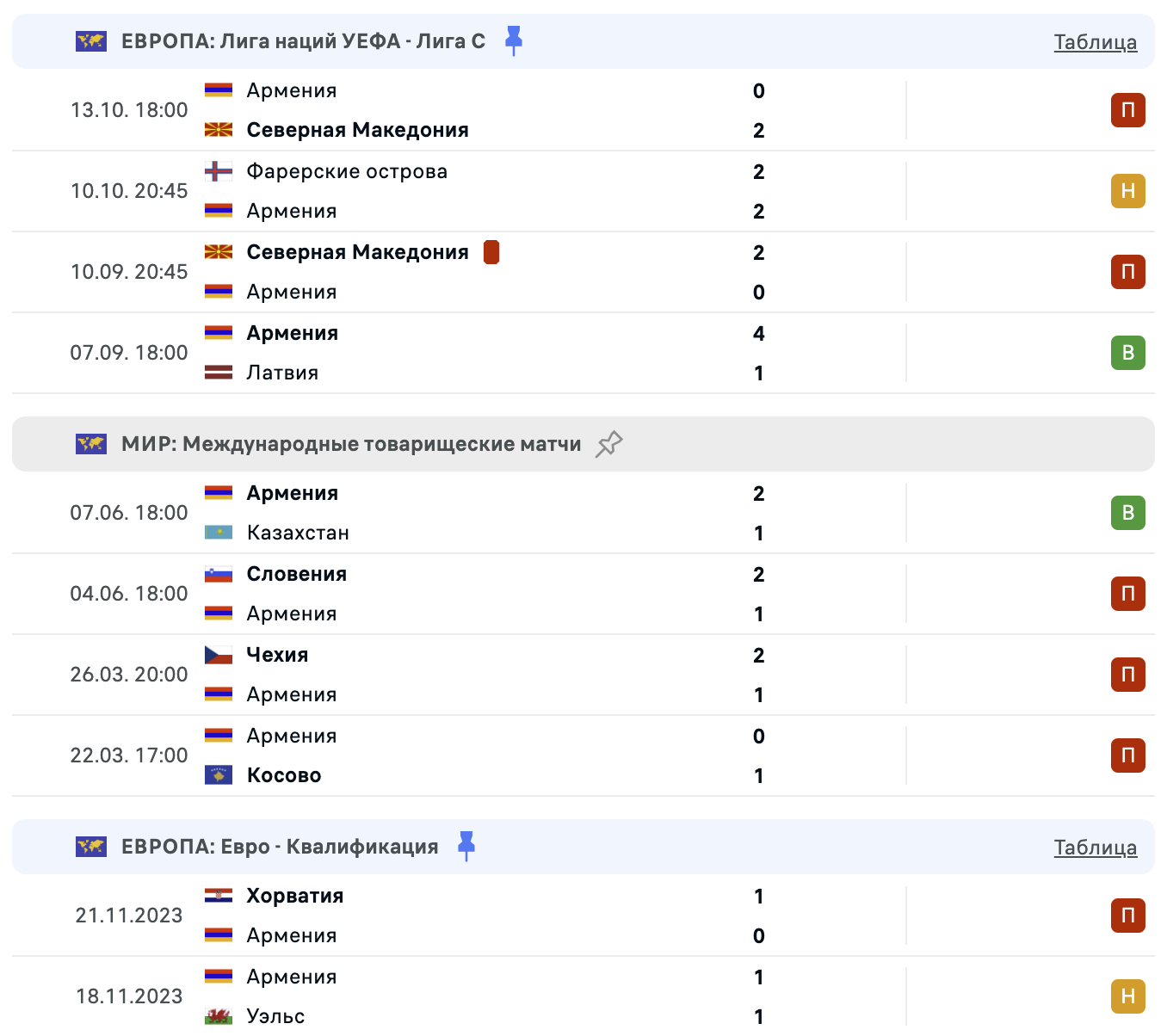Pin the international friendlies section

(608, 444)
